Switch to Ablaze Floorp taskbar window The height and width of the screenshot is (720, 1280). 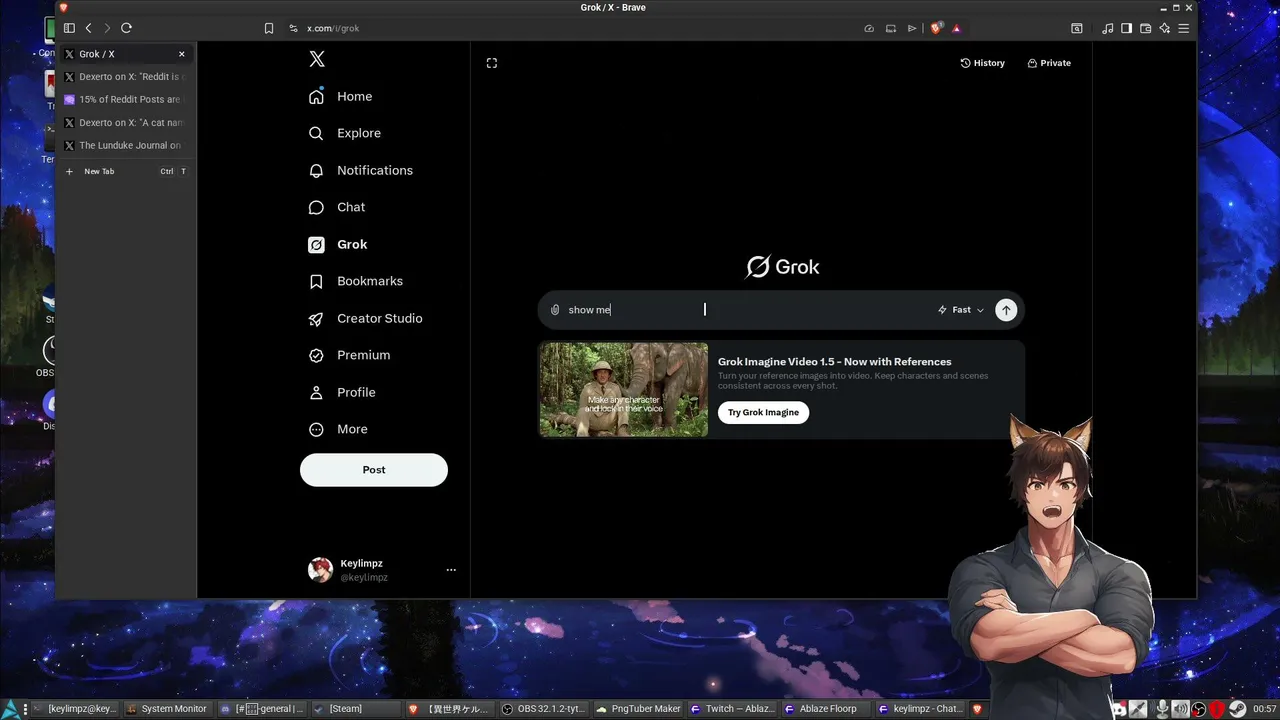pos(825,709)
